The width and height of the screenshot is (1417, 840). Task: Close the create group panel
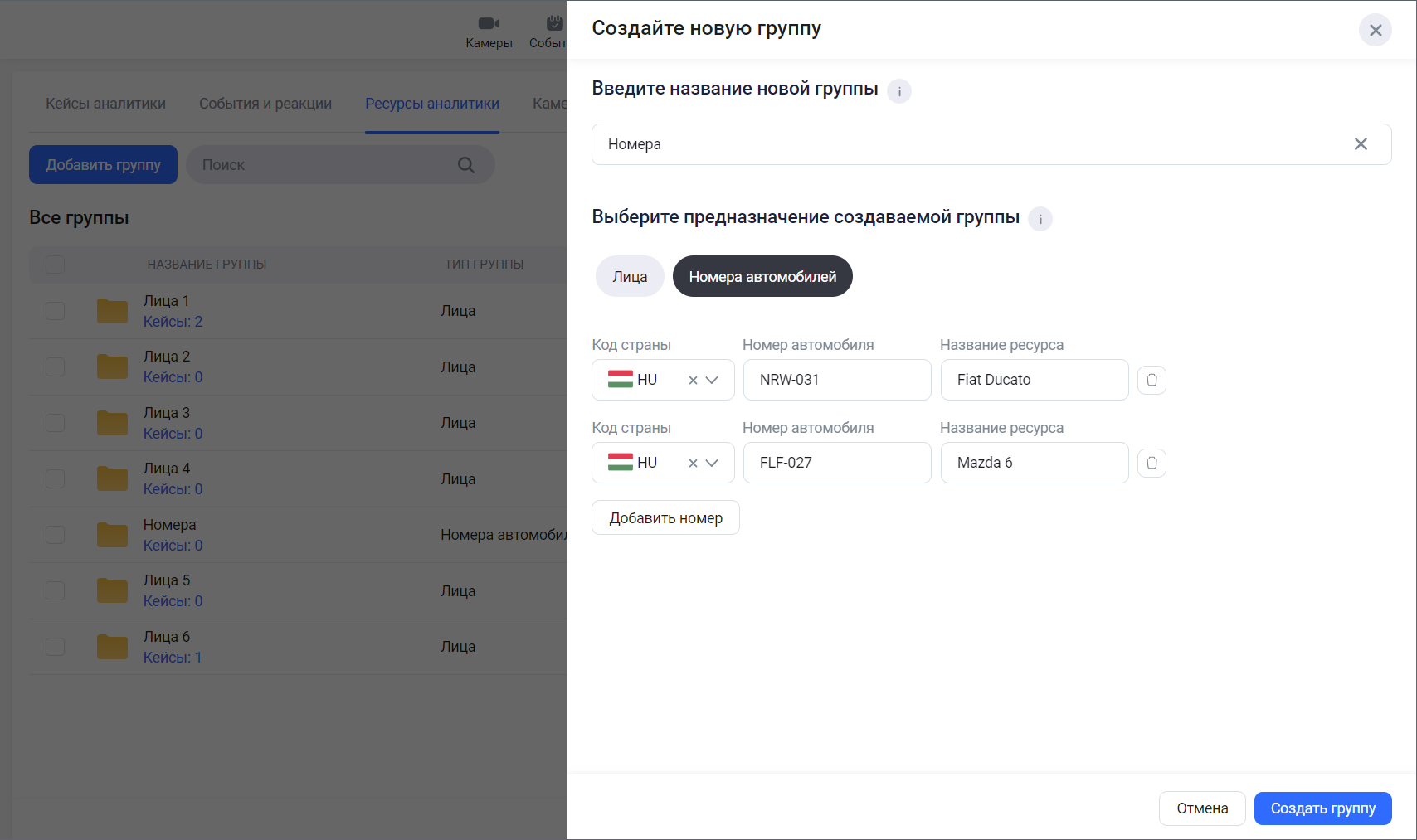(x=1375, y=31)
